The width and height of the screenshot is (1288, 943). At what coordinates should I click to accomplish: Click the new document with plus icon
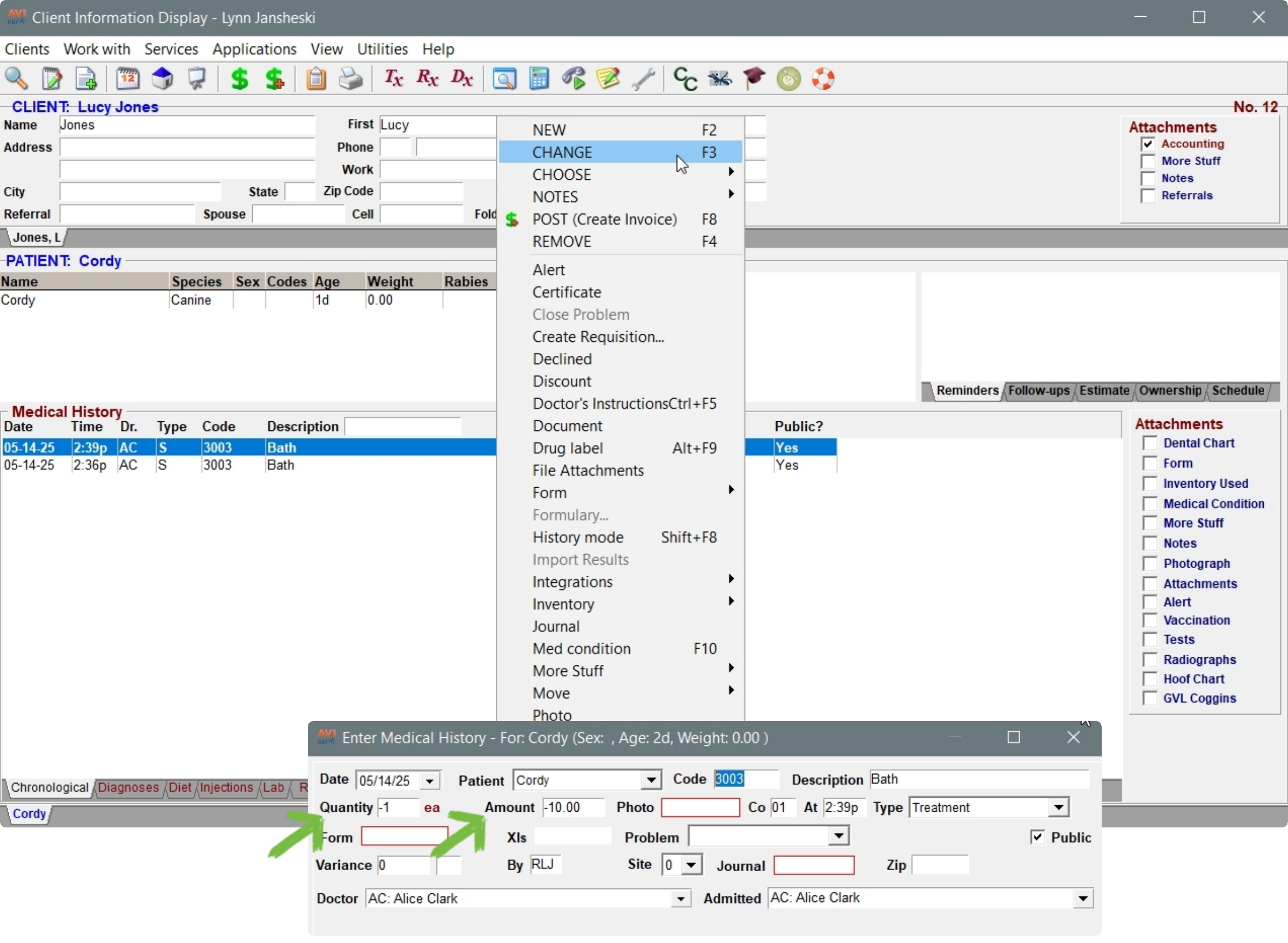pos(86,78)
